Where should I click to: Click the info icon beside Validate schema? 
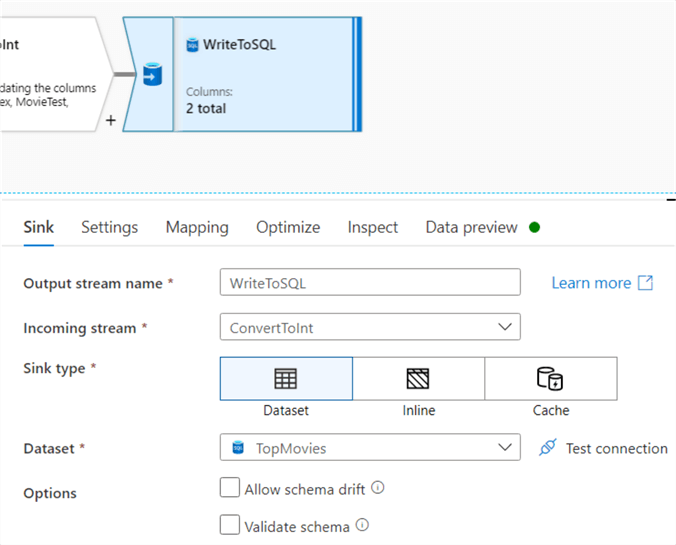point(362,525)
